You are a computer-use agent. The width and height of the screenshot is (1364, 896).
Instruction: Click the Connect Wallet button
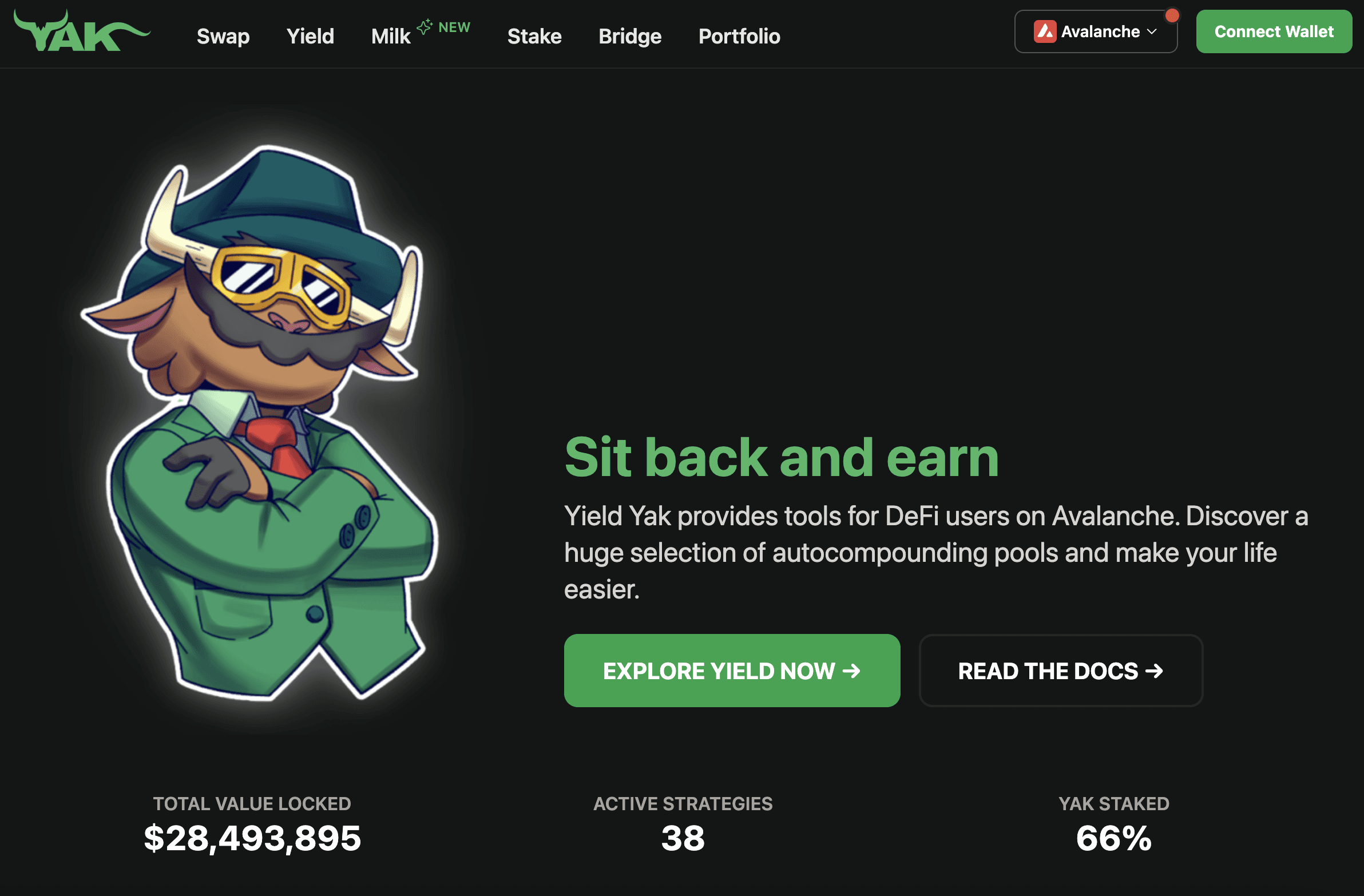(1274, 31)
